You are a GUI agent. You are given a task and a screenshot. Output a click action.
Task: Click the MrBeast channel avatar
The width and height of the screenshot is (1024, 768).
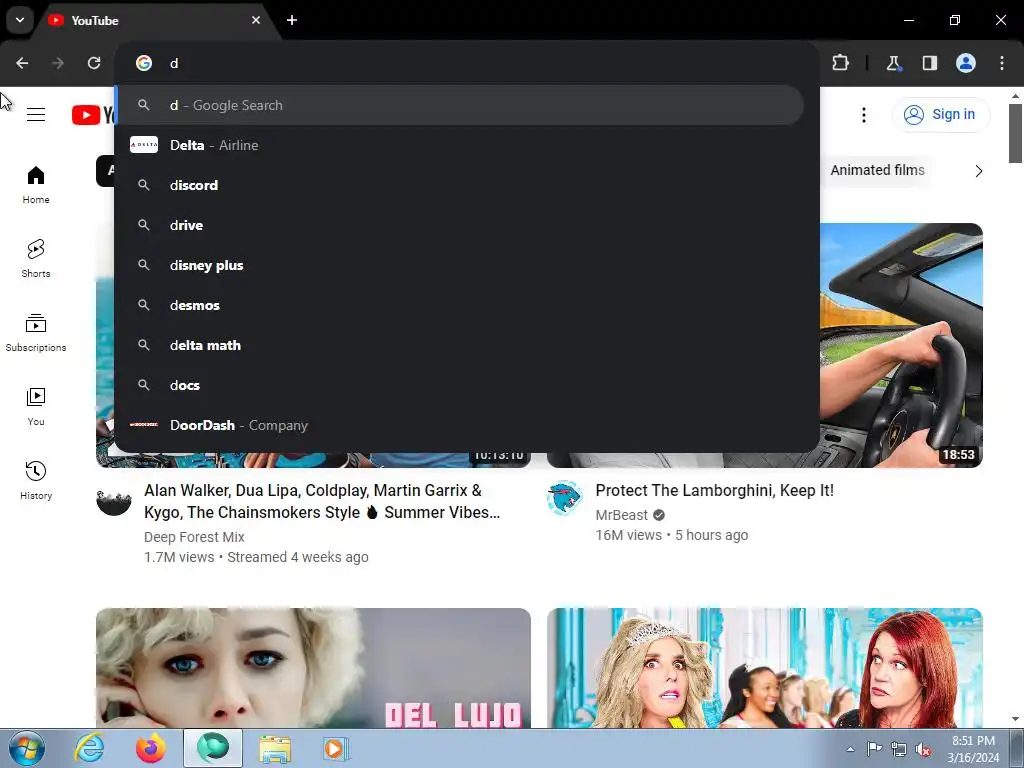[564, 498]
